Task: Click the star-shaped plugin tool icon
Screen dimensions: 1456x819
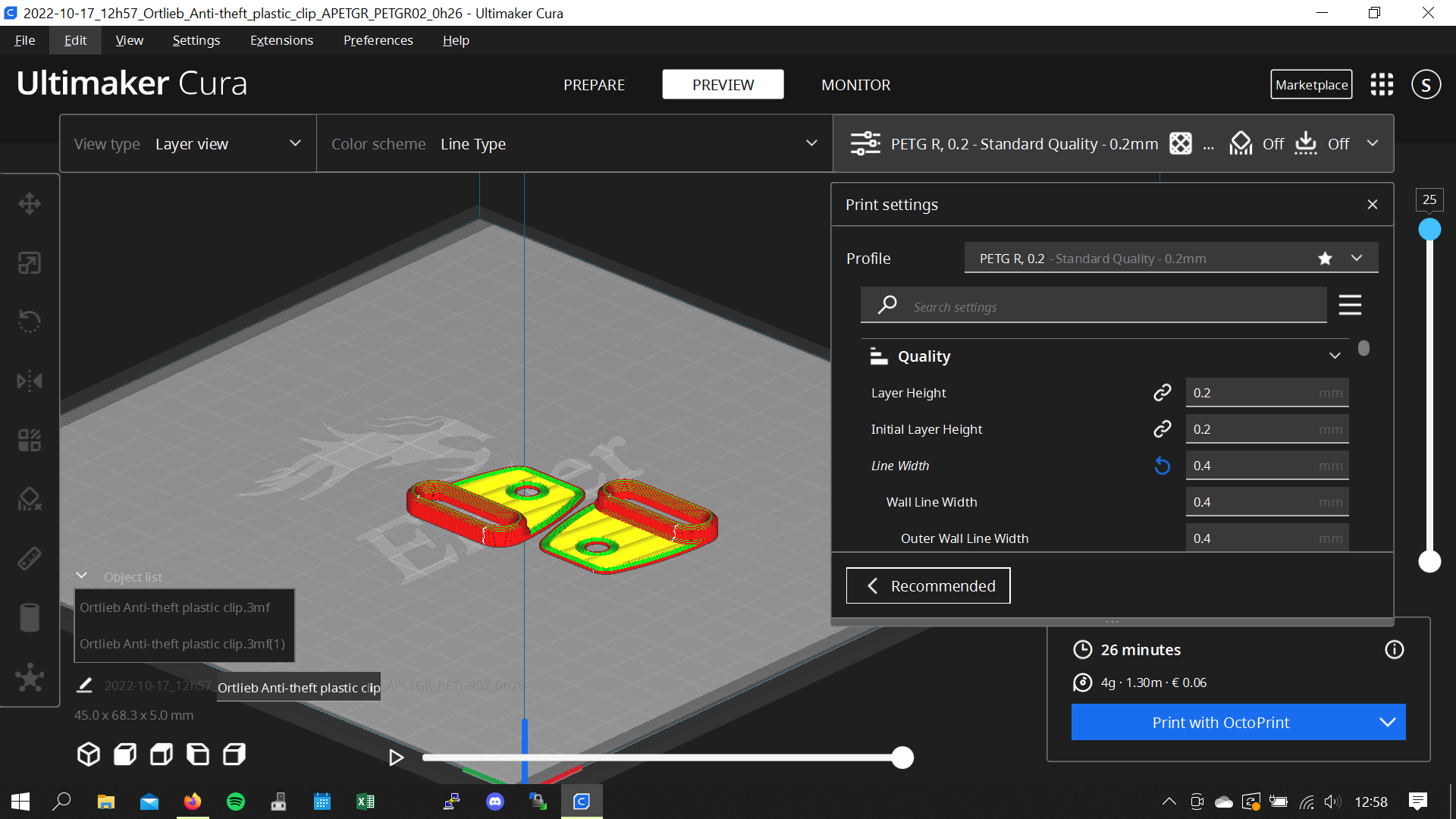Action: 30,677
